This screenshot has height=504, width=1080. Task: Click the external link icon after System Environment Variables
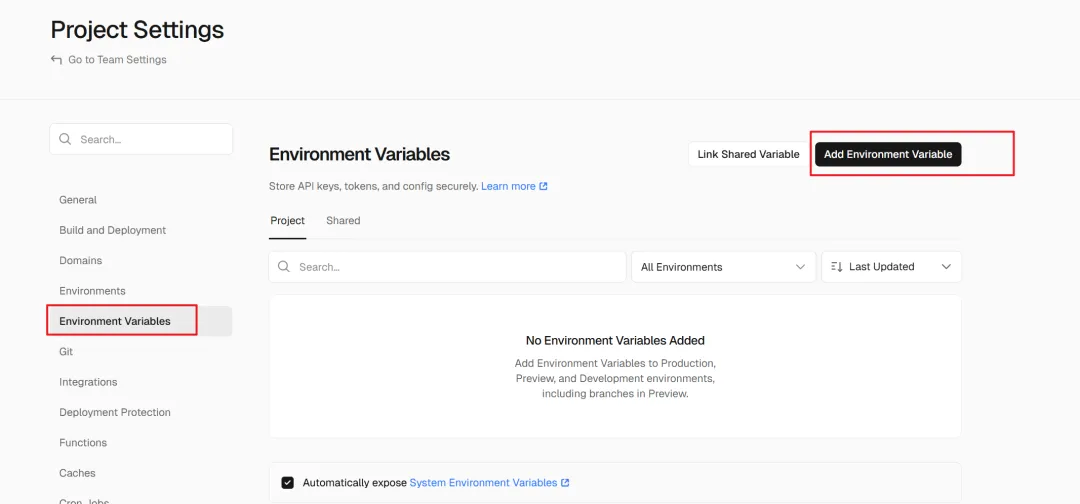(x=565, y=483)
